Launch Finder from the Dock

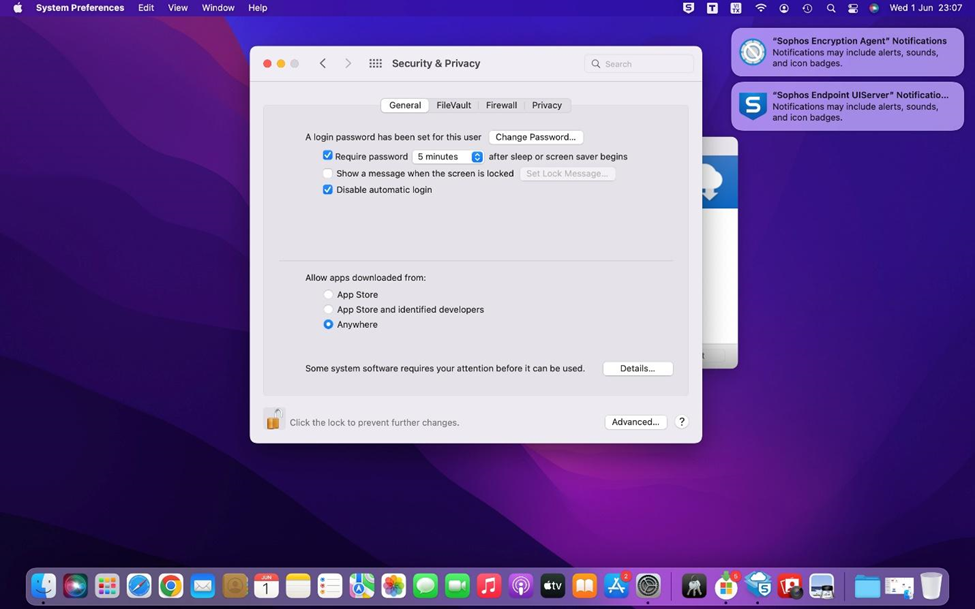click(x=44, y=586)
